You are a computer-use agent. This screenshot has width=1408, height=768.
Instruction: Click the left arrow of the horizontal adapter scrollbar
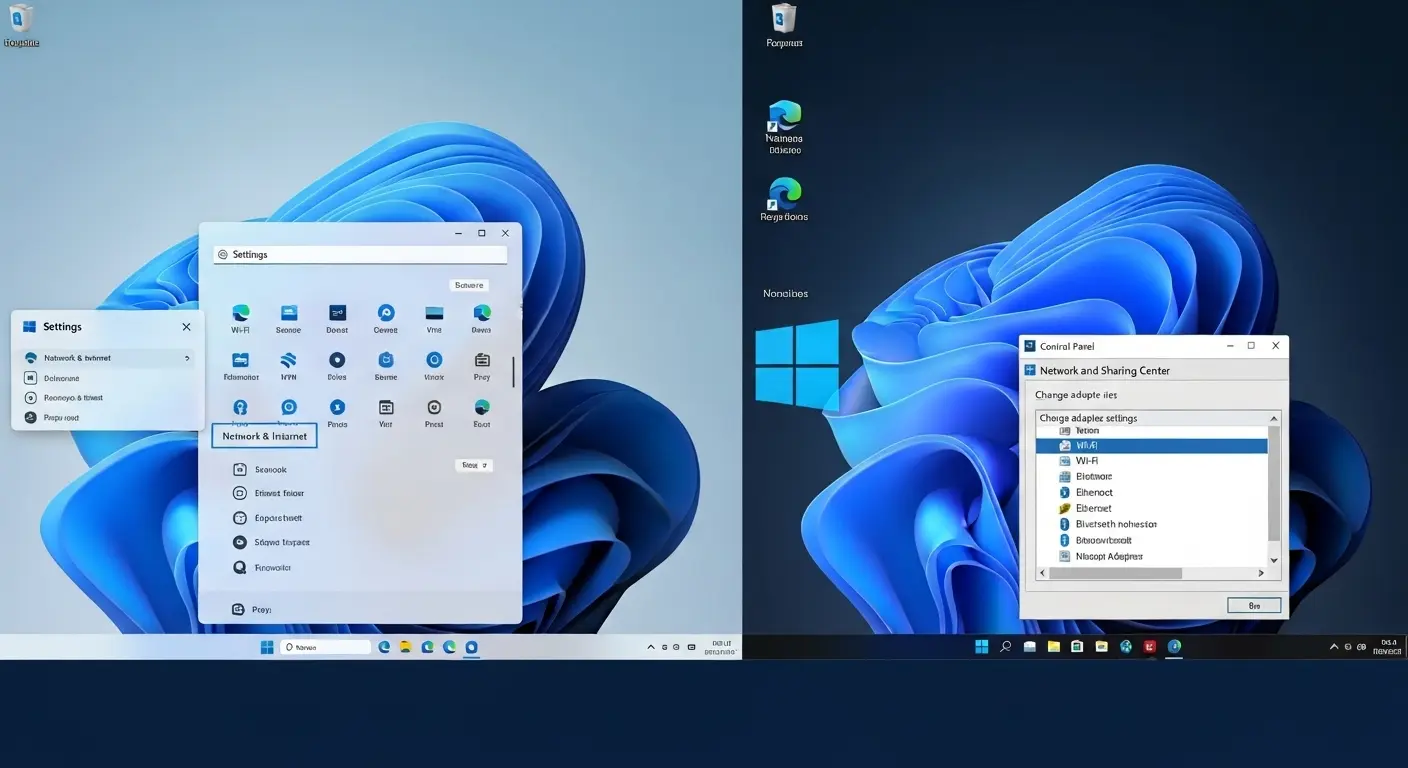coord(1042,574)
